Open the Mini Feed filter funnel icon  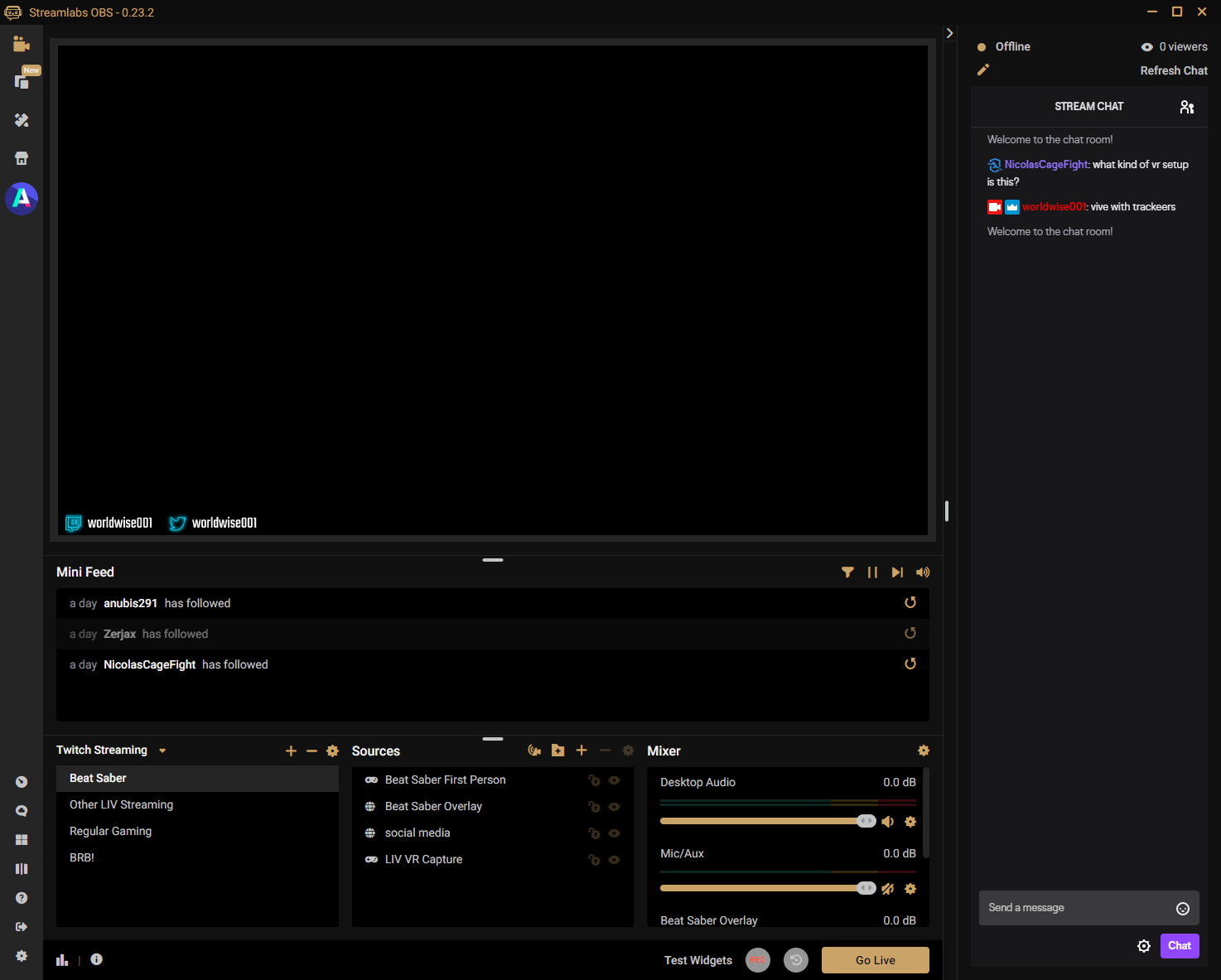(847, 572)
